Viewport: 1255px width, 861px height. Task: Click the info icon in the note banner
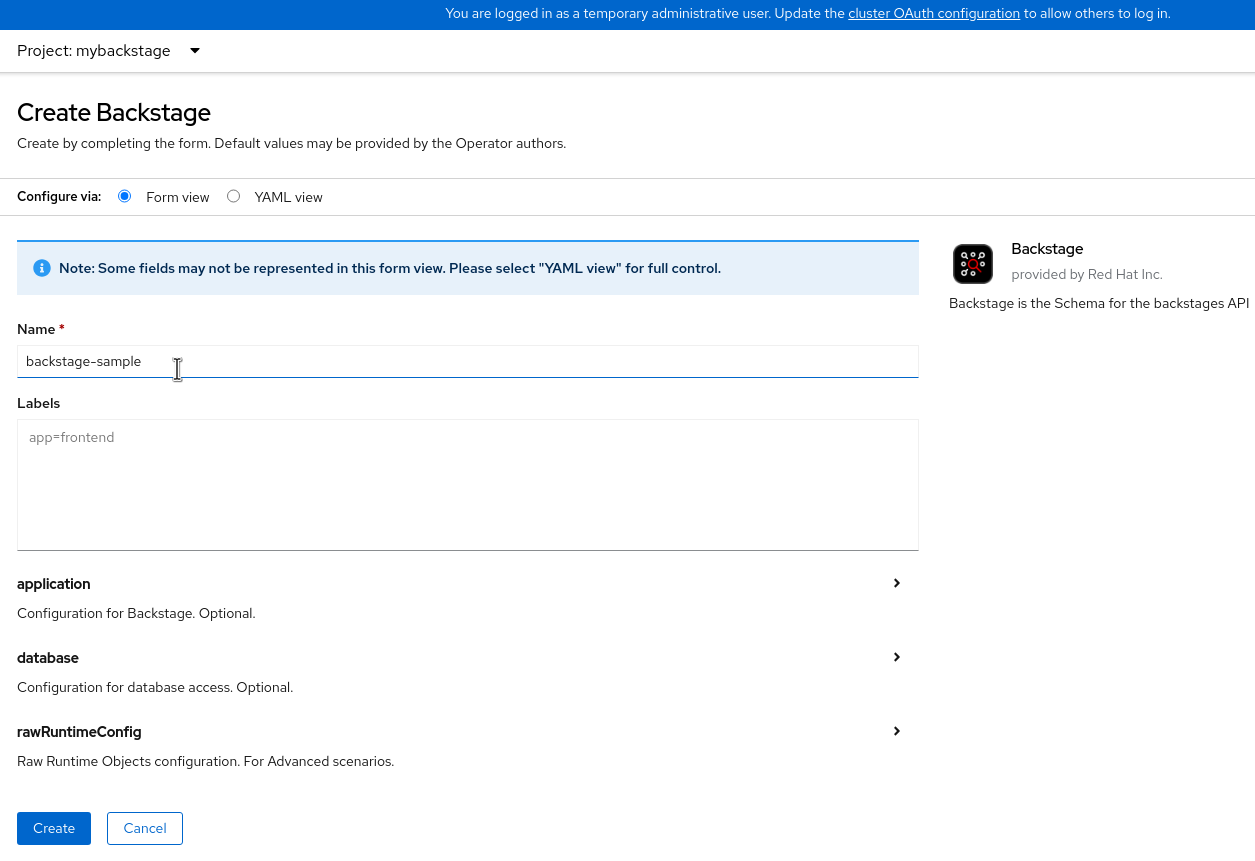click(42, 268)
